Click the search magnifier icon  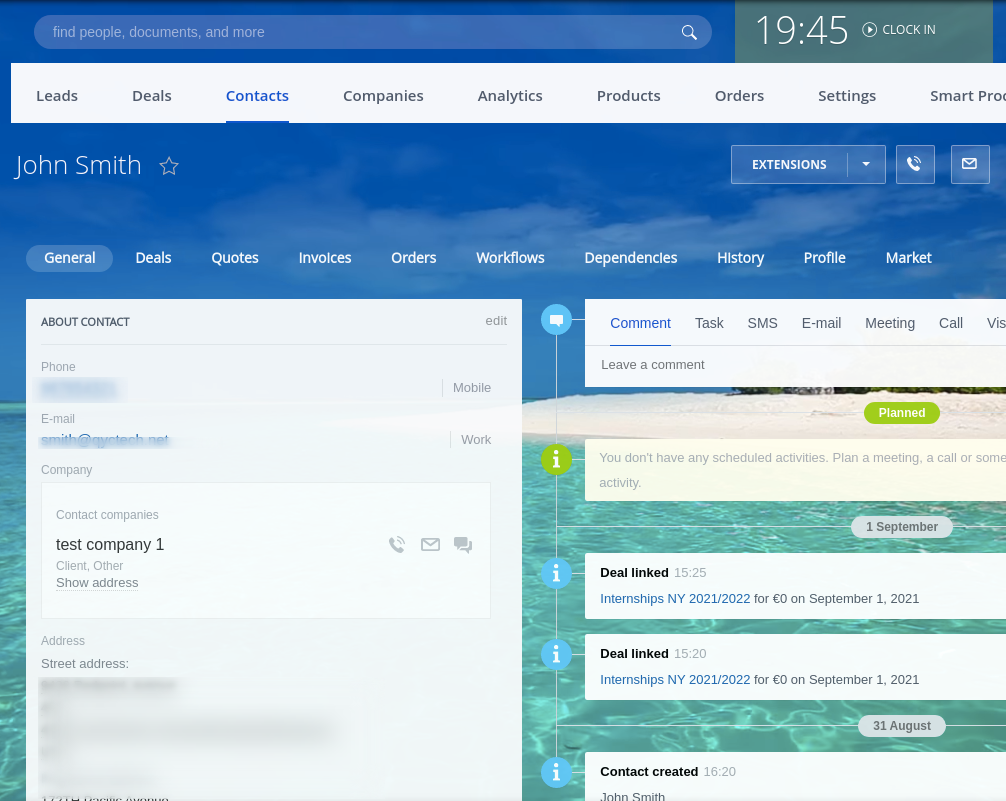pyautogui.click(x=689, y=32)
